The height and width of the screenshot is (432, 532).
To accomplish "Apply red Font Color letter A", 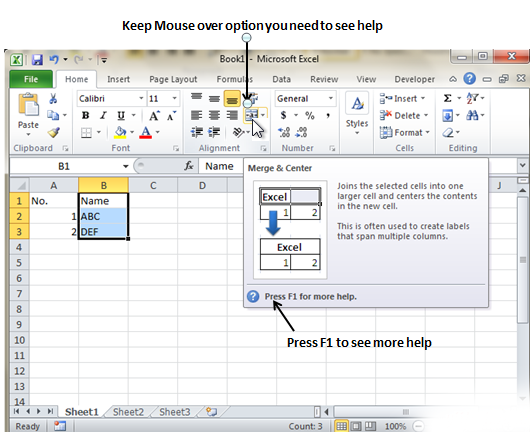I will pyautogui.click(x=146, y=132).
